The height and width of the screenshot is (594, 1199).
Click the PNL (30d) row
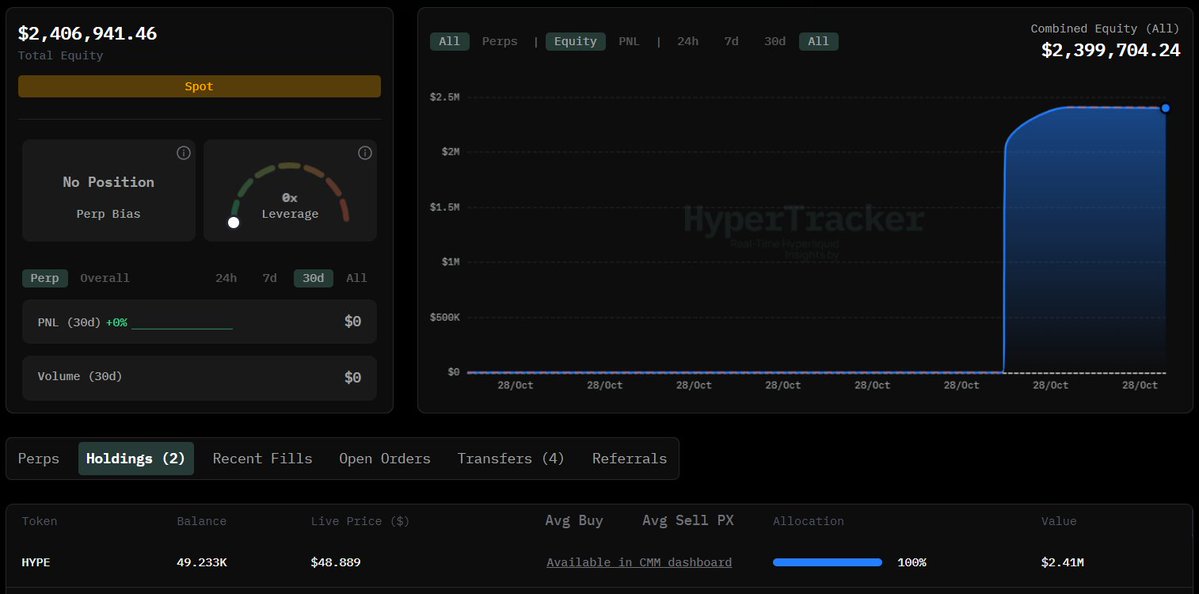pyautogui.click(x=199, y=322)
